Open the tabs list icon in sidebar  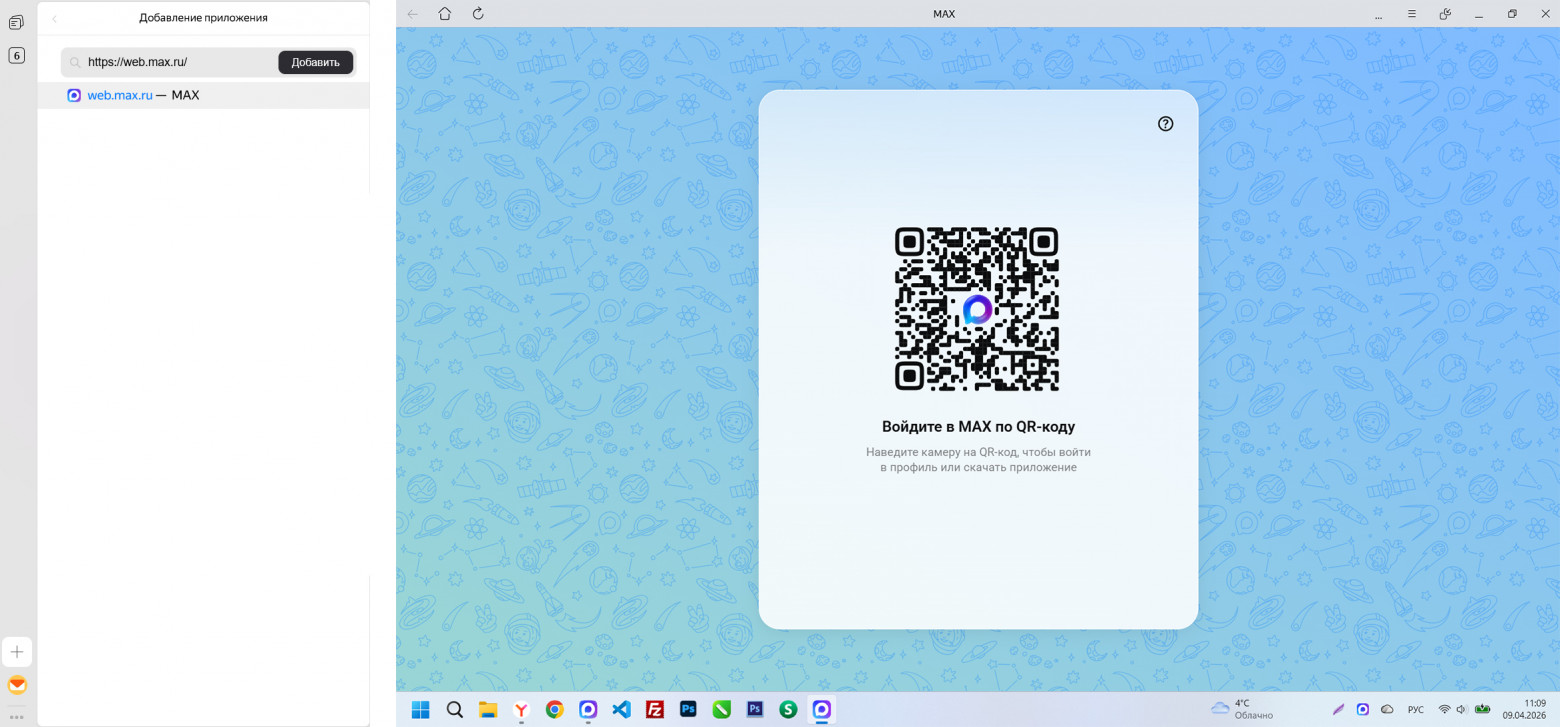coord(16,22)
